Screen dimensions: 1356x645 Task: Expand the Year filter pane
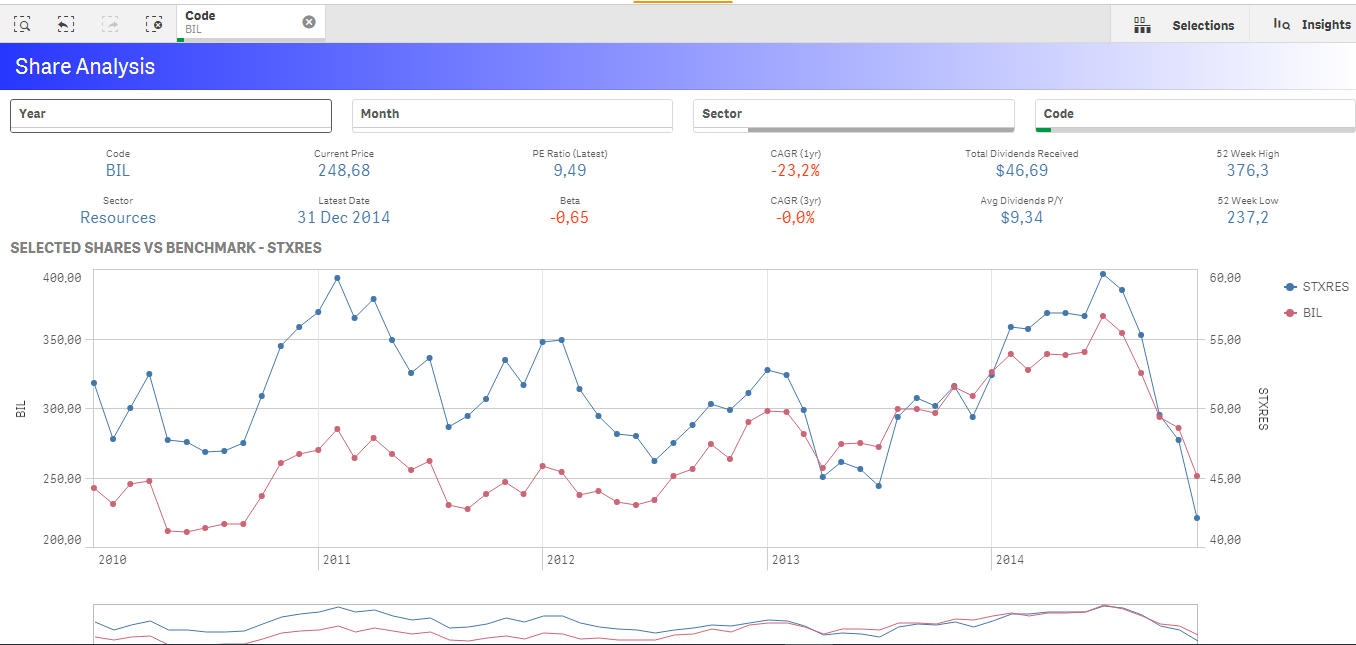tap(170, 114)
